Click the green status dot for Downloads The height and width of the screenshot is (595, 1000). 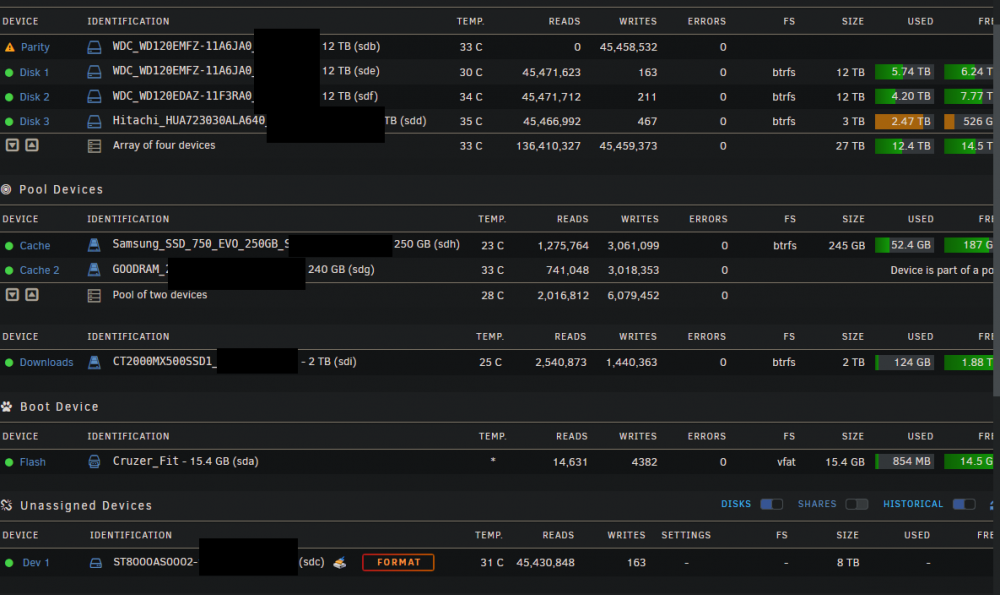9,362
